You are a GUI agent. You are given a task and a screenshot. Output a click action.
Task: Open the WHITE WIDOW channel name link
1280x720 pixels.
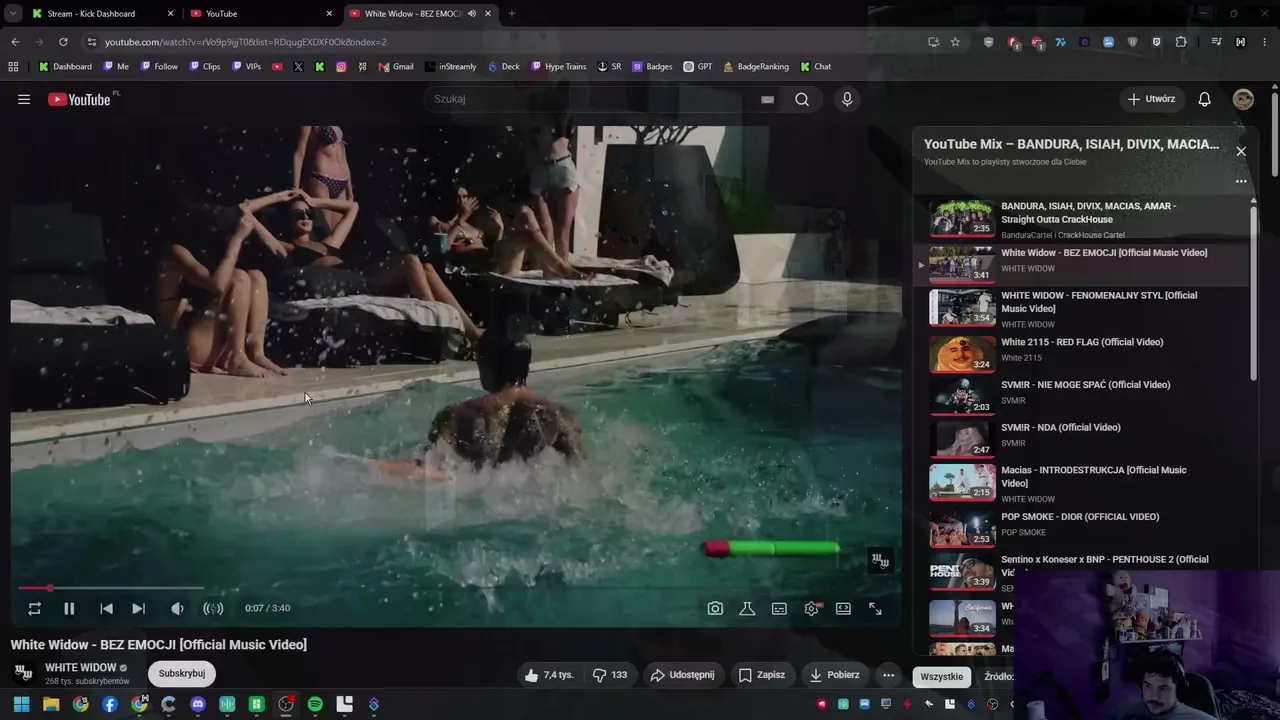81,668
